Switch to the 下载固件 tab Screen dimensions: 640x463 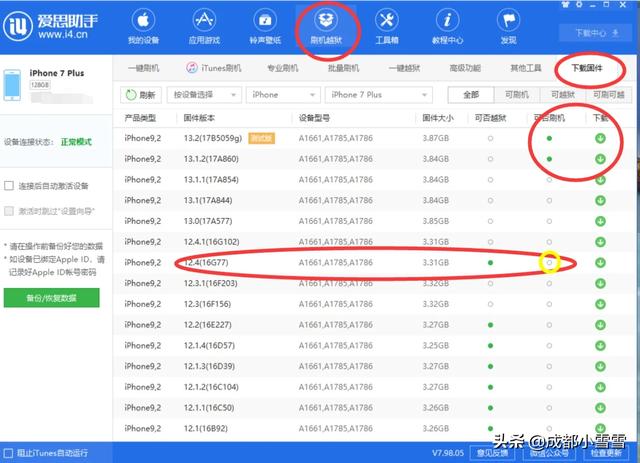click(x=587, y=68)
